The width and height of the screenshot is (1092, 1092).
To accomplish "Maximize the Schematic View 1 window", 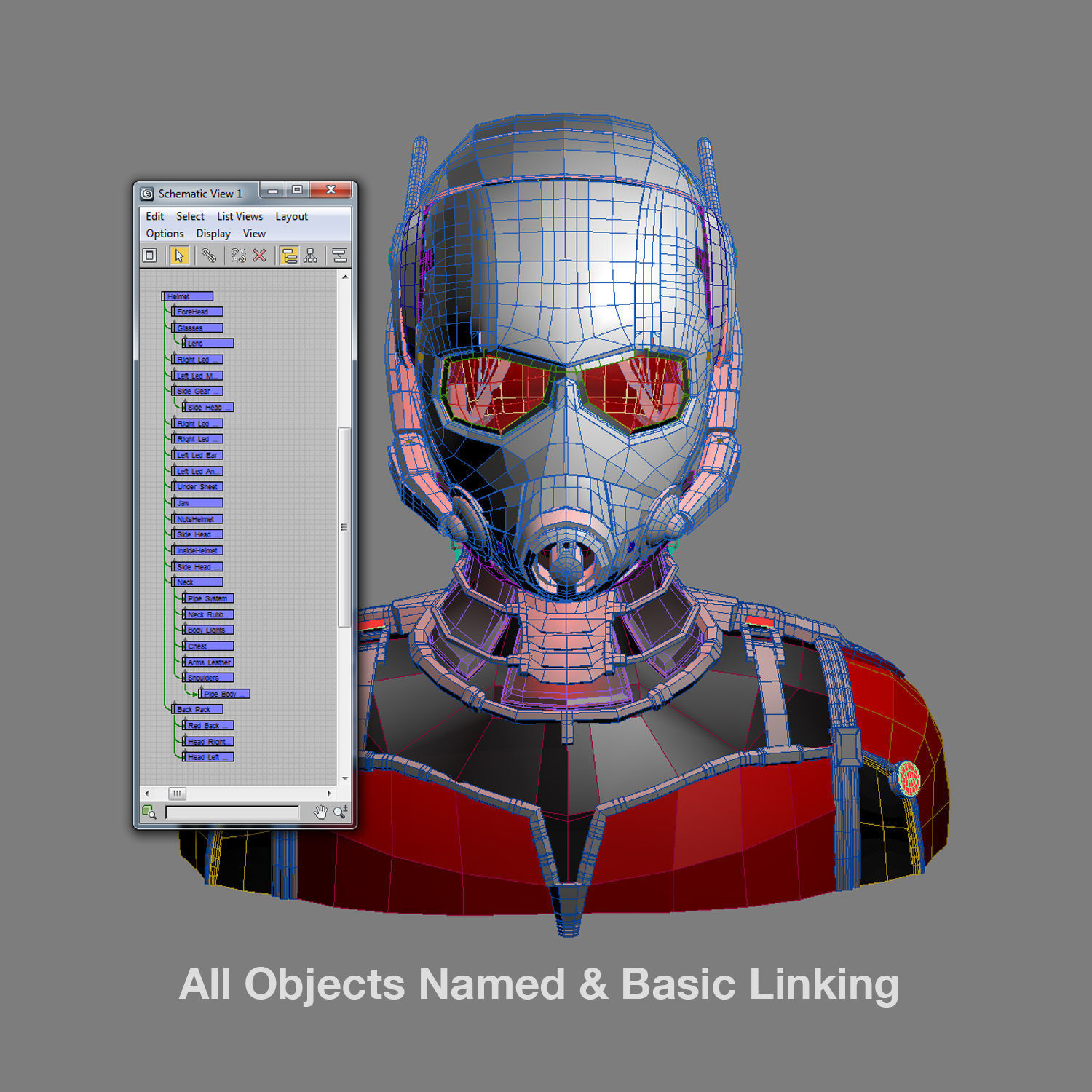I will [x=297, y=191].
